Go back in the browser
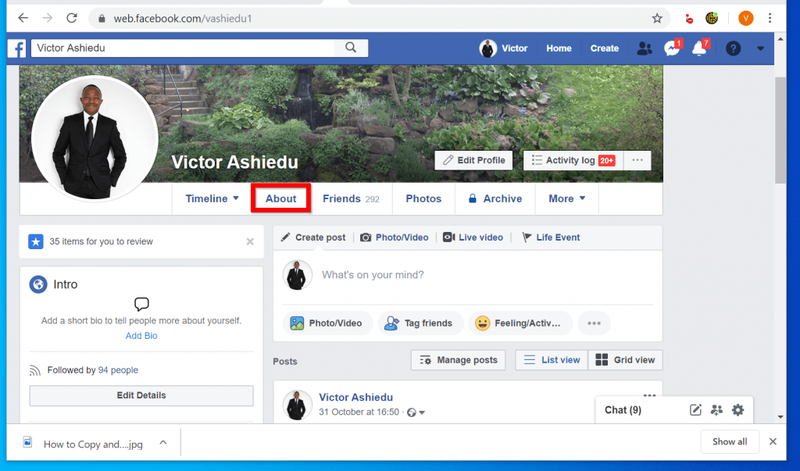Image resolution: width=800 pixels, height=471 pixels. (23, 18)
